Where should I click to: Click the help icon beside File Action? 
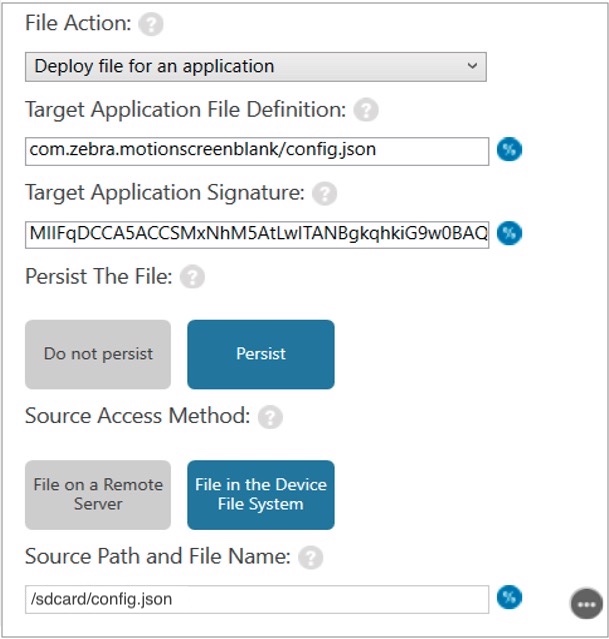coord(151,25)
